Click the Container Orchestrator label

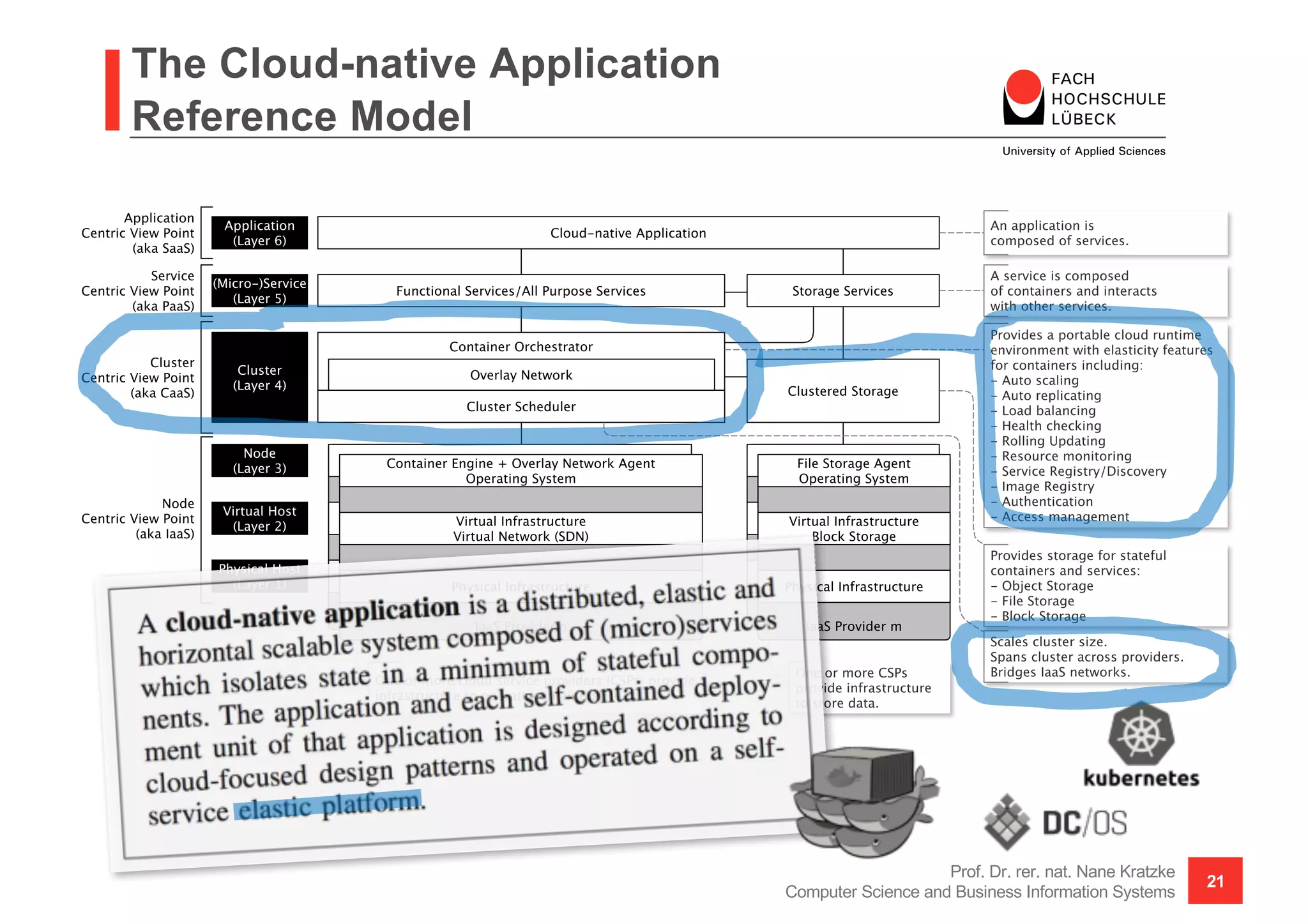pos(521,347)
